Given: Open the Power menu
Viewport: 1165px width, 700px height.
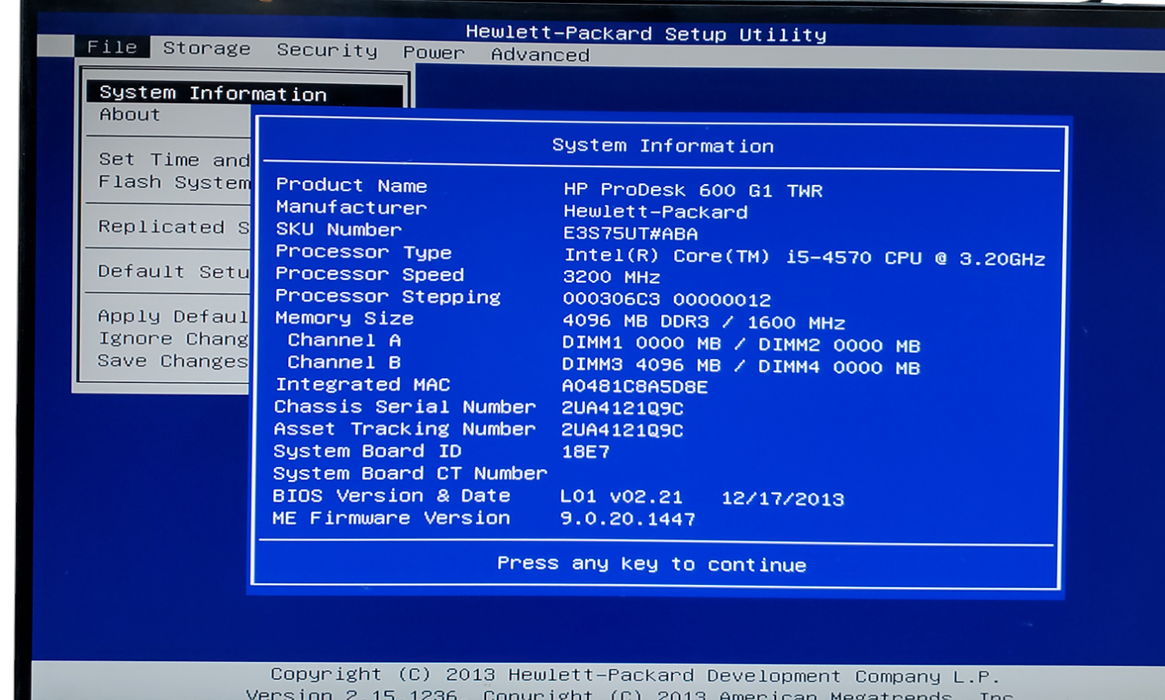Looking at the screenshot, I should tap(433, 53).
